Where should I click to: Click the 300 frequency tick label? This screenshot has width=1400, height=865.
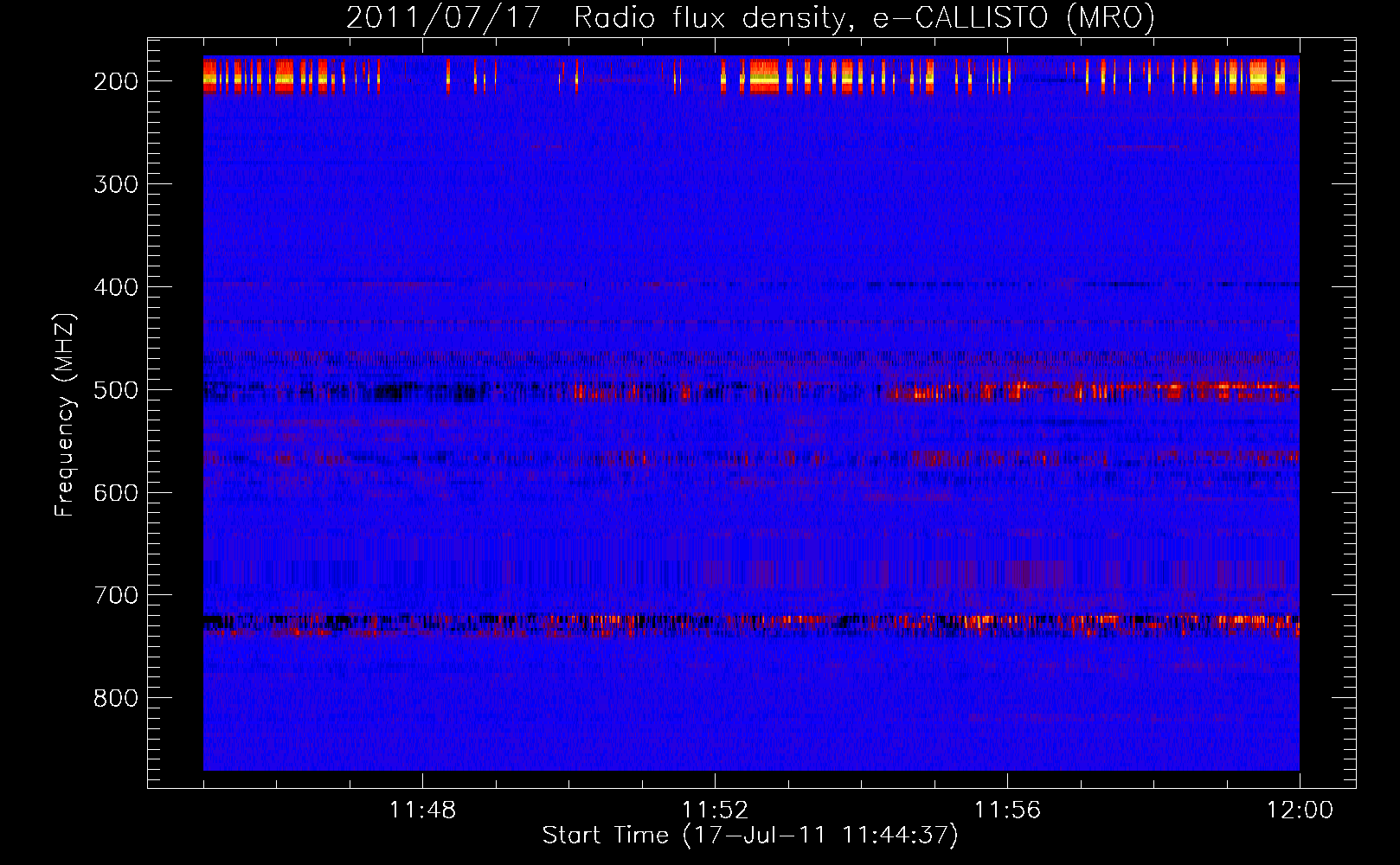click(x=116, y=184)
